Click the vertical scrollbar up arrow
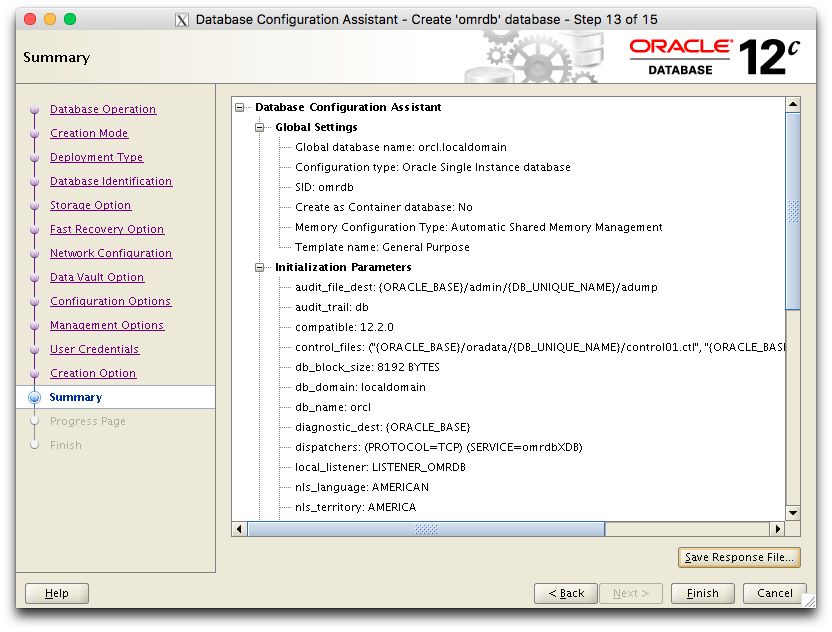 point(793,105)
